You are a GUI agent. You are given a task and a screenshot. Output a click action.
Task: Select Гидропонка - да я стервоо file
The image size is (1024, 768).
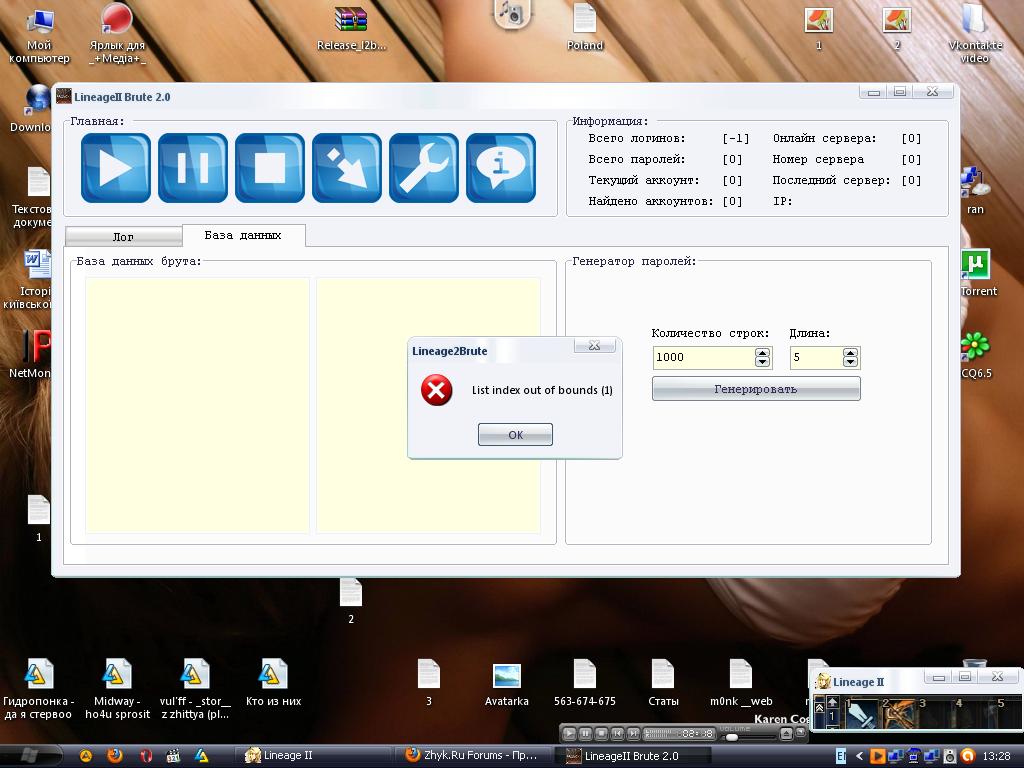39,689
